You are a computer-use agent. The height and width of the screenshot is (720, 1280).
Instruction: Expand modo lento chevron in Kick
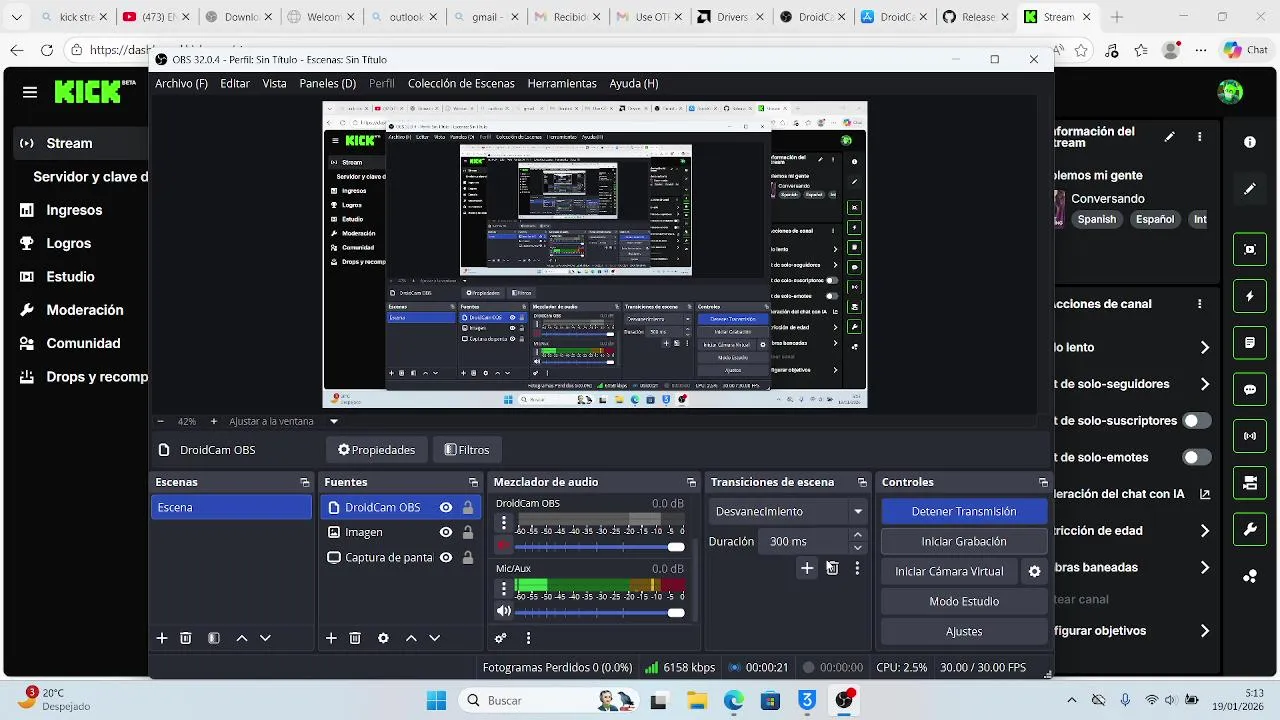(x=1204, y=348)
